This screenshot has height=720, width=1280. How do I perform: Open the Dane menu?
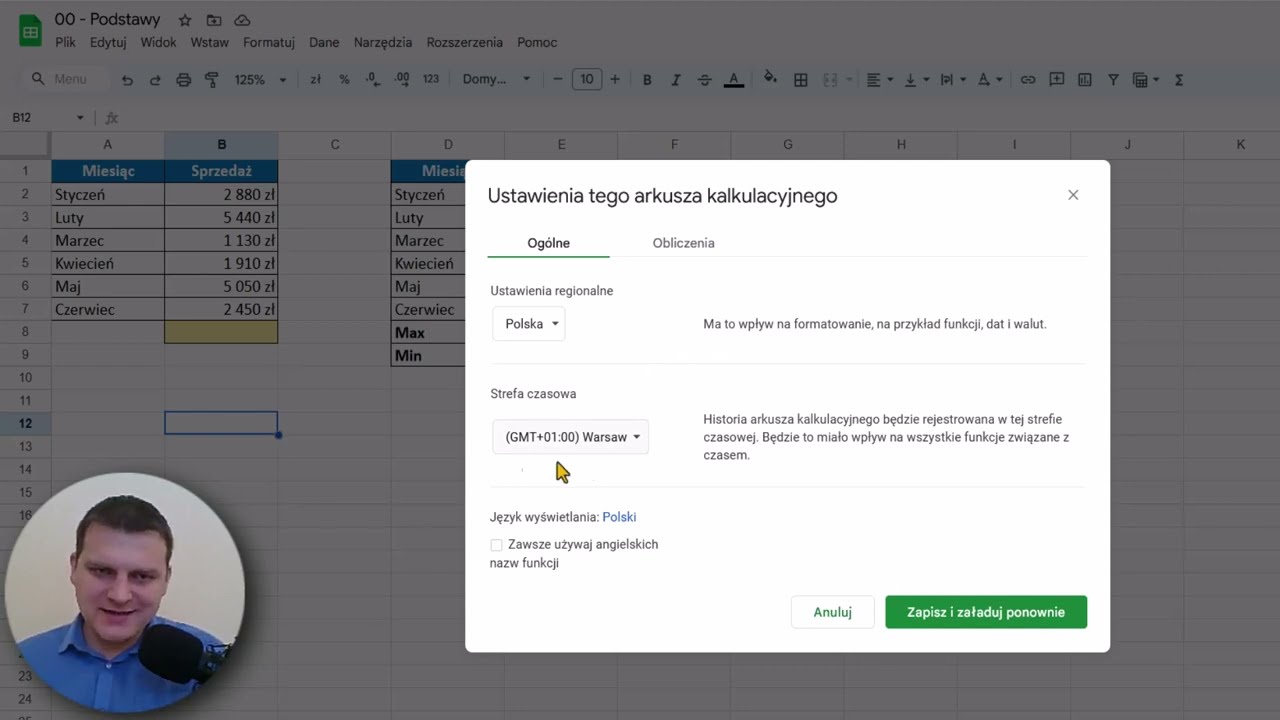click(324, 42)
